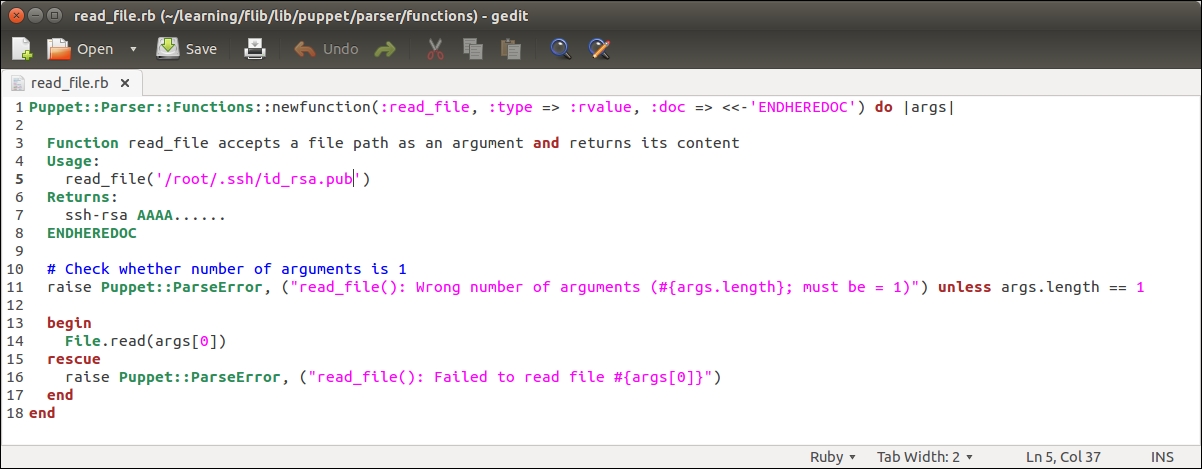The width and height of the screenshot is (1202, 469).
Task: Open the Ruby language selector
Action: point(832,457)
